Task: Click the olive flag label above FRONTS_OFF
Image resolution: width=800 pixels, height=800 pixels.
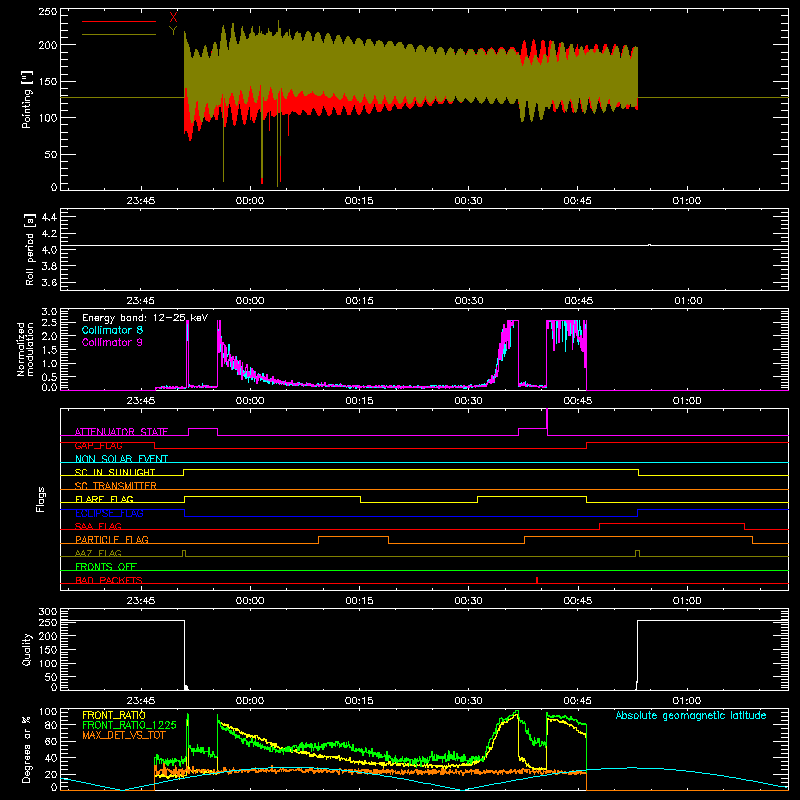Action: pos(98,553)
